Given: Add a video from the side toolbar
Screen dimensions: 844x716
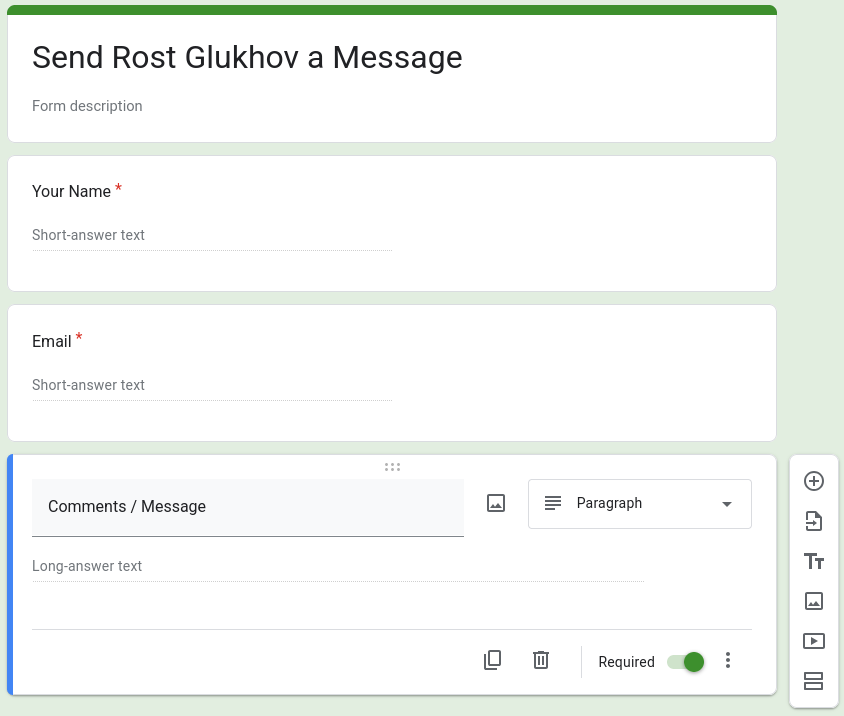Looking at the screenshot, I should tap(814, 641).
